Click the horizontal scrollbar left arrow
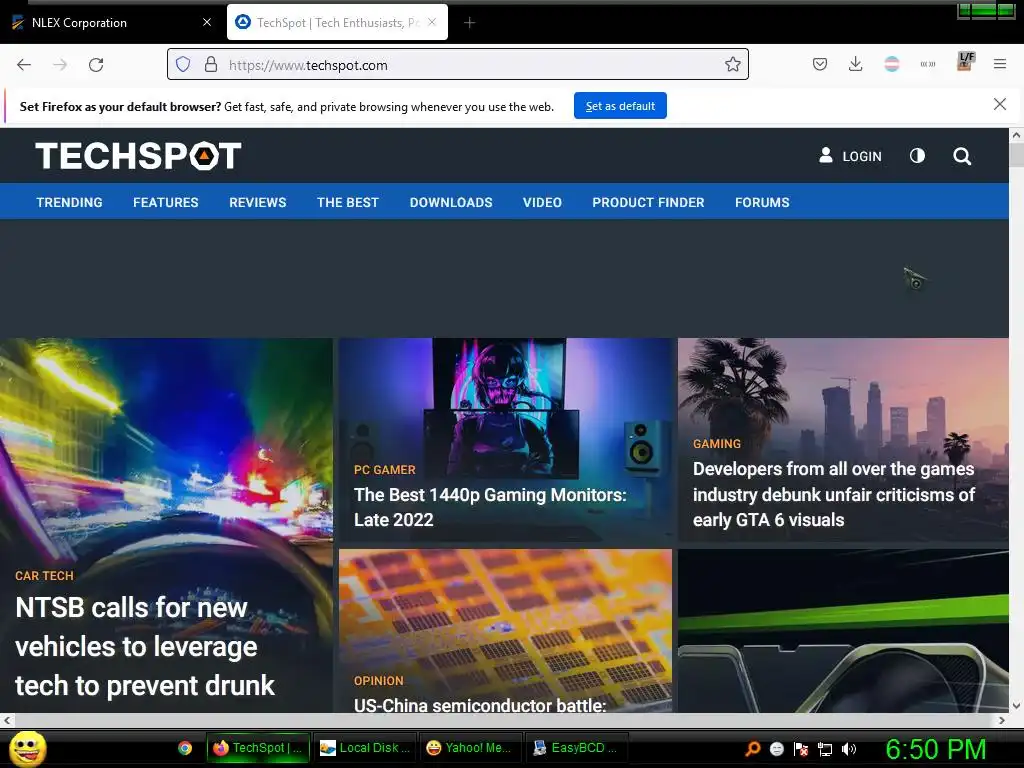1024x768 pixels. (7, 720)
